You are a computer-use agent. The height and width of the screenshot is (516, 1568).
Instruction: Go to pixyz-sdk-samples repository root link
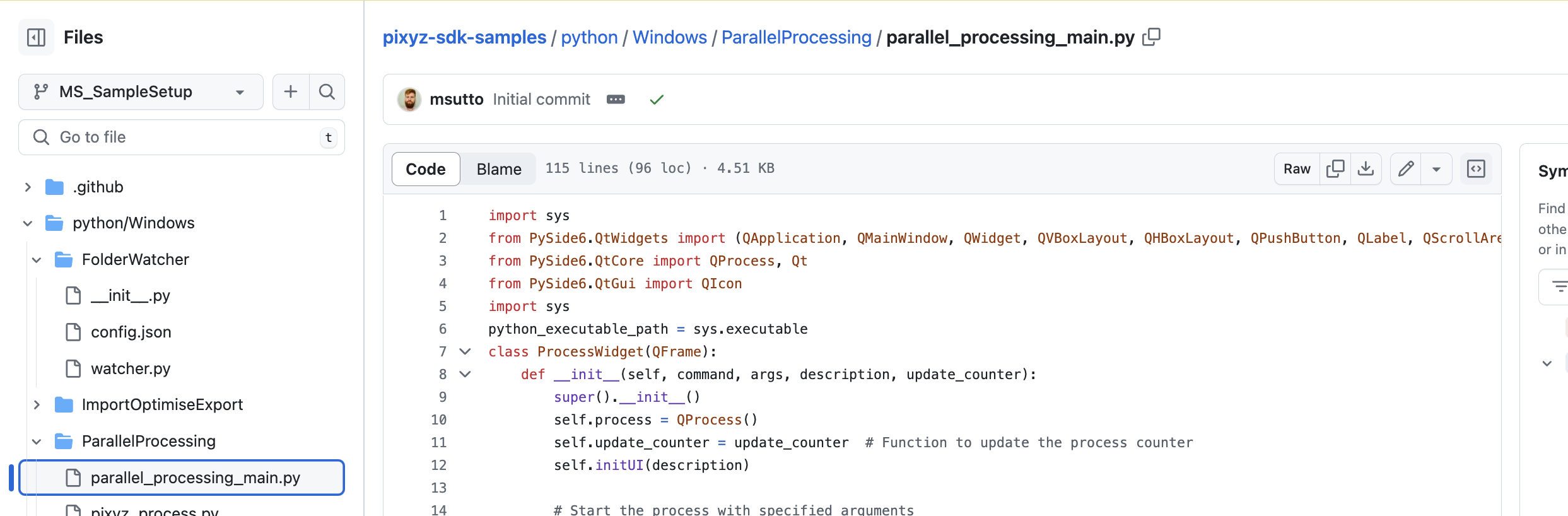(464, 37)
